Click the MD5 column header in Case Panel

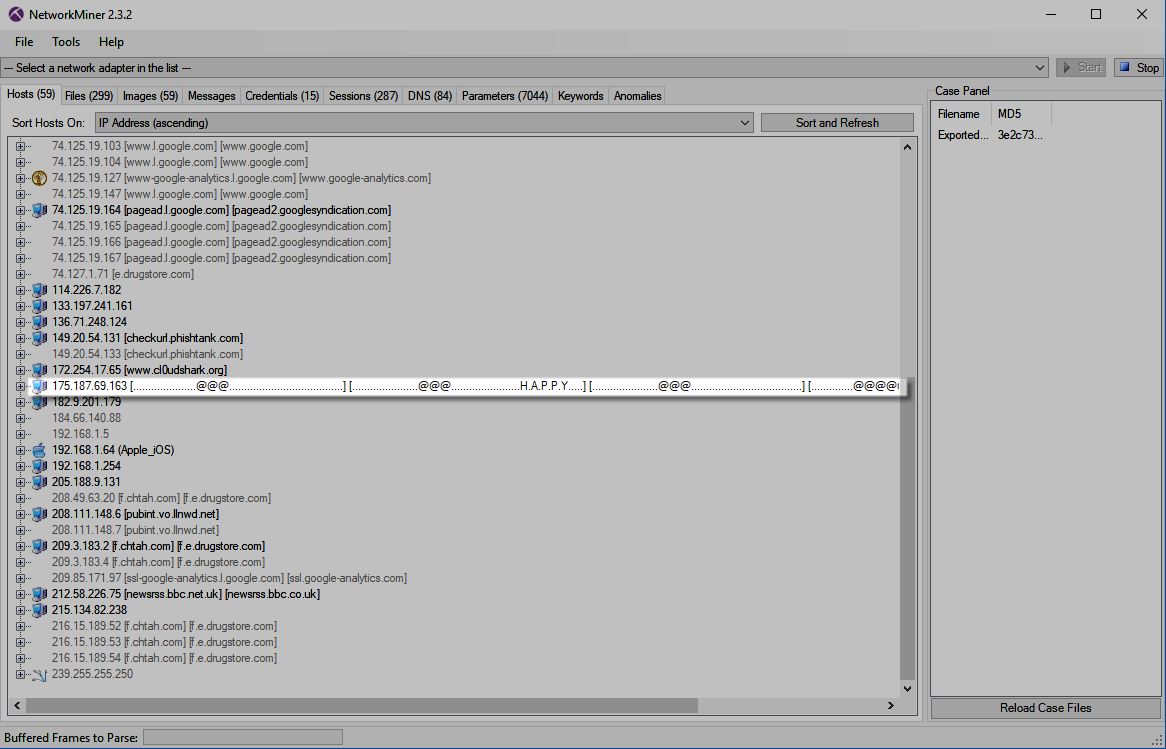(x=1021, y=114)
